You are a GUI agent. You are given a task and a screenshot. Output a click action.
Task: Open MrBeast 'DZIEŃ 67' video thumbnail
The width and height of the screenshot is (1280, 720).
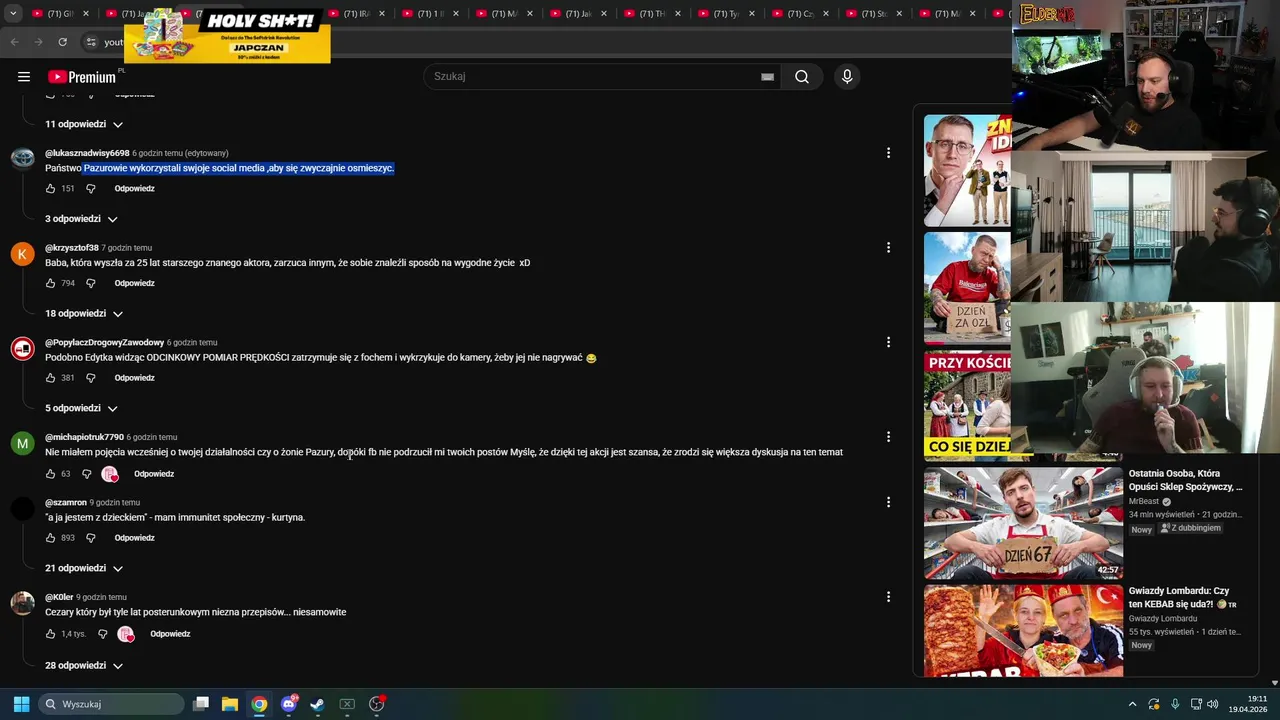pyautogui.click(x=1023, y=522)
